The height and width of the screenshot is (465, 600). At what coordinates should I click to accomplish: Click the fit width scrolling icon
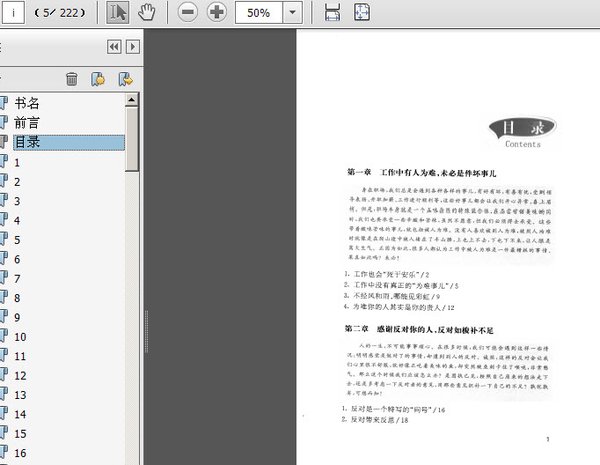pyautogui.click(x=333, y=14)
